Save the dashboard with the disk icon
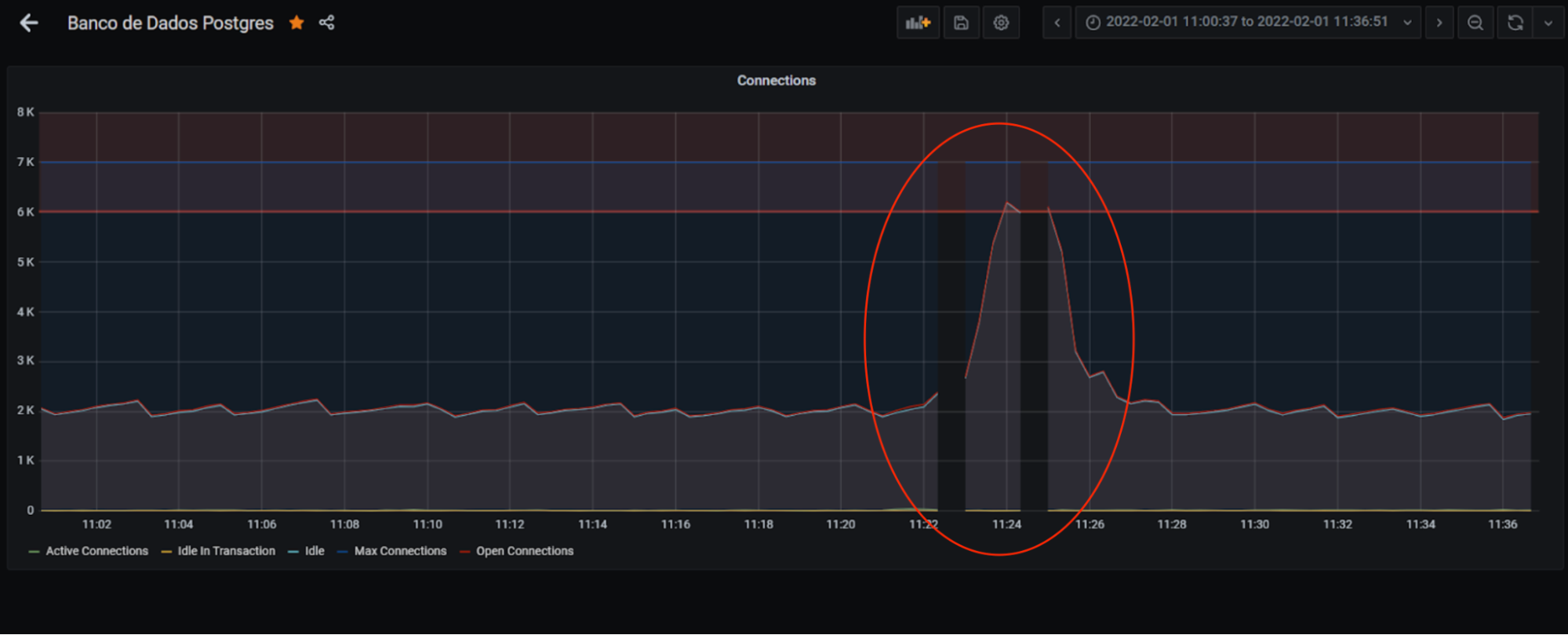Viewport: 1568px width, 635px height. point(961,23)
